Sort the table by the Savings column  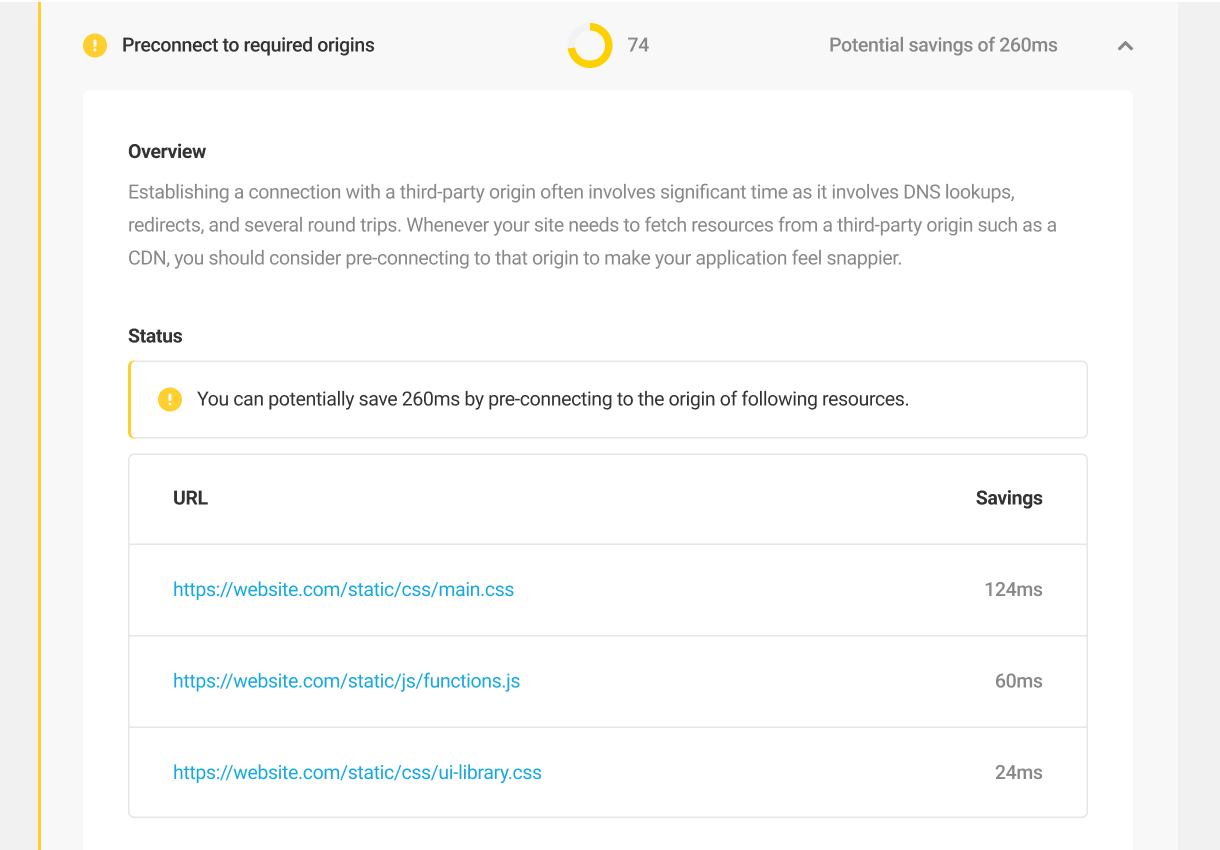(1009, 498)
